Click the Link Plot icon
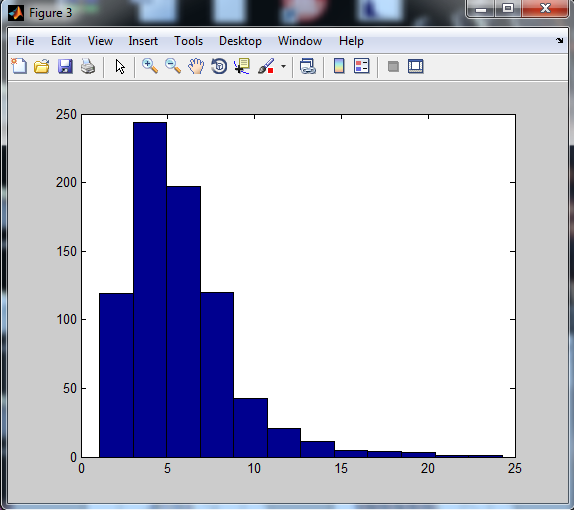The height and width of the screenshot is (510, 574). [308, 67]
